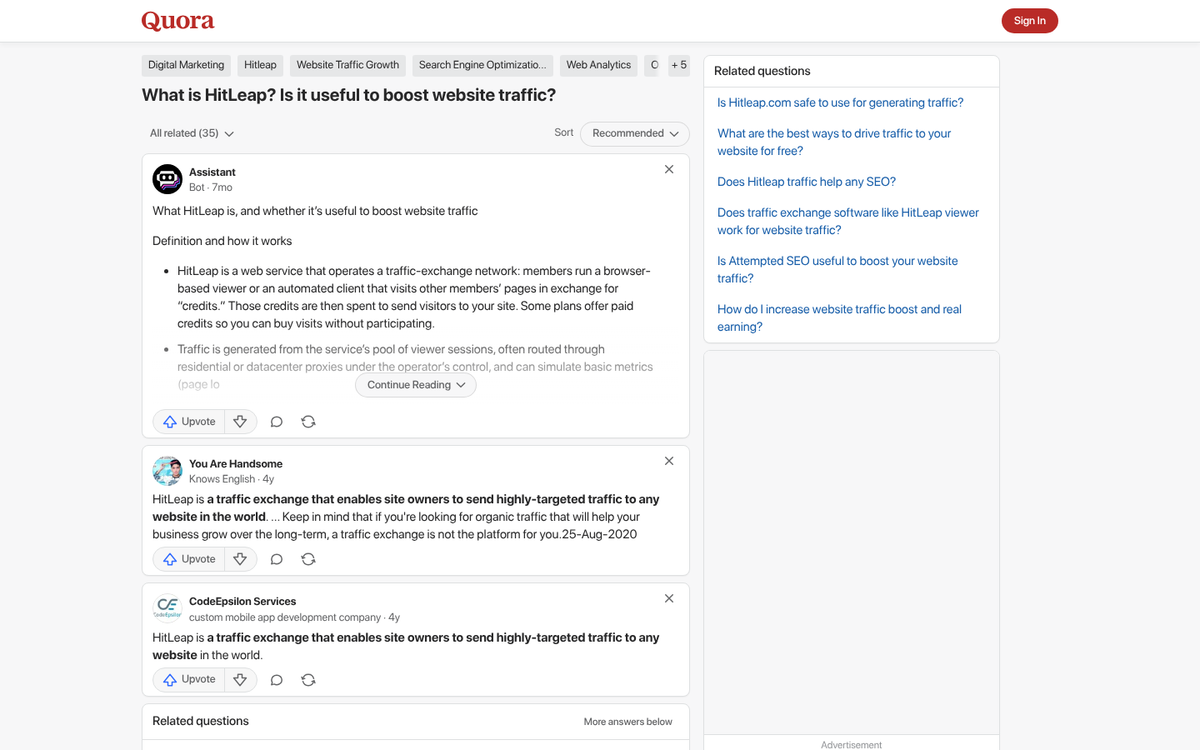
Task: Expand Continue Reading on Assistant's answer
Action: (x=415, y=384)
